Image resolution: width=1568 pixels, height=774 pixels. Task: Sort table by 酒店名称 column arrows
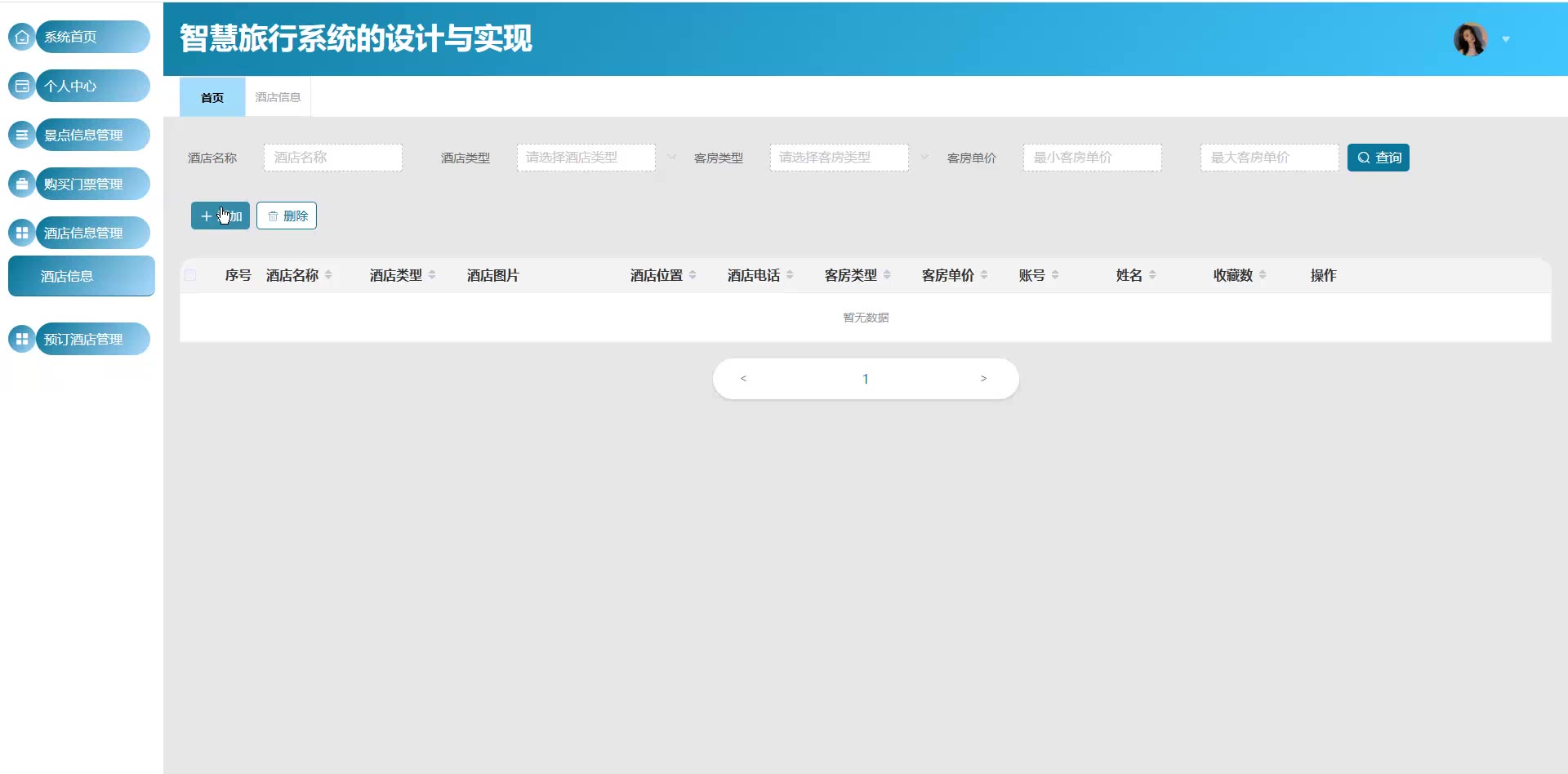[328, 275]
